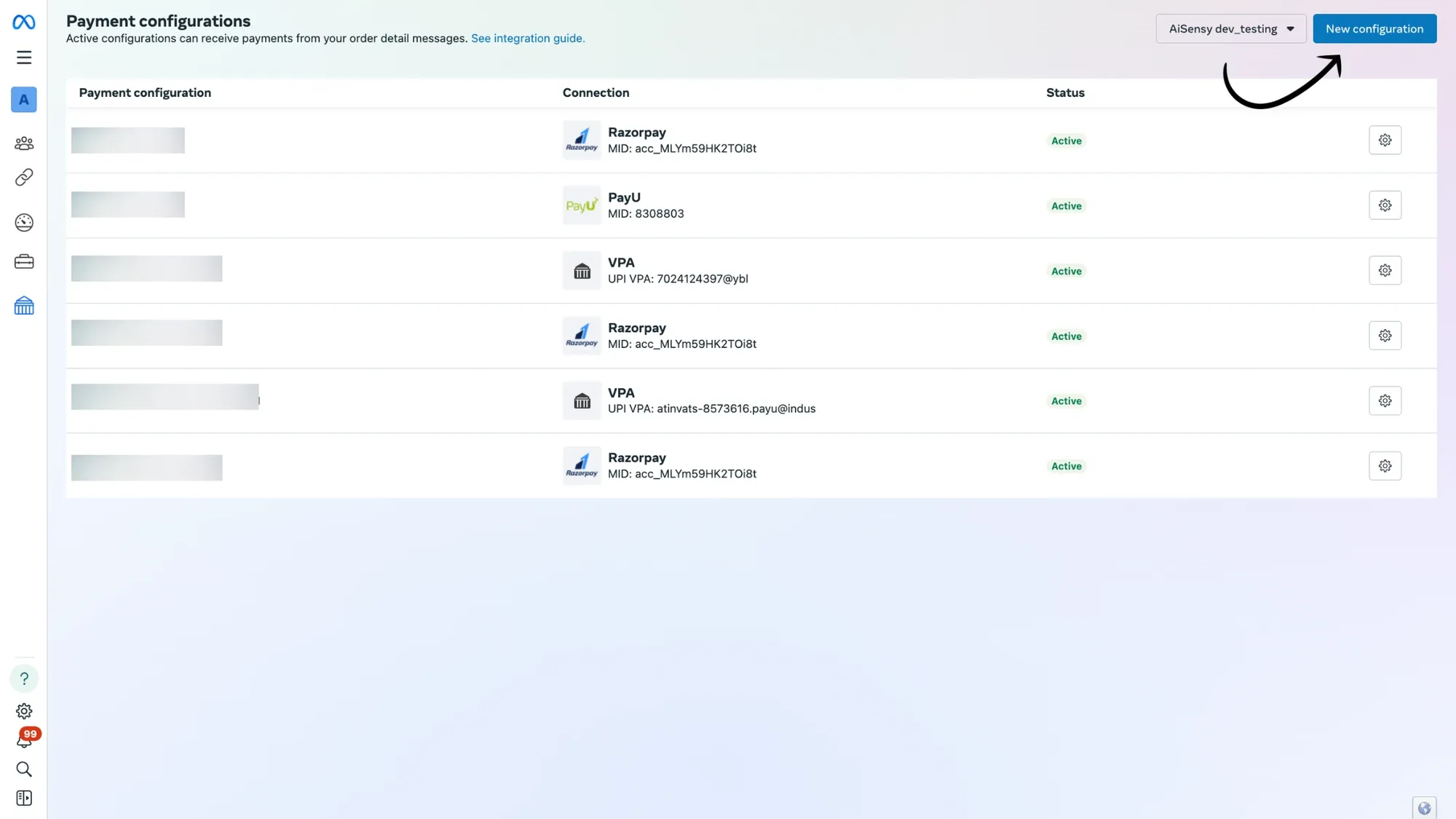Screen dimensions: 1456x819
Task: Open the sidebar settings gear icon
Action: pos(23,711)
